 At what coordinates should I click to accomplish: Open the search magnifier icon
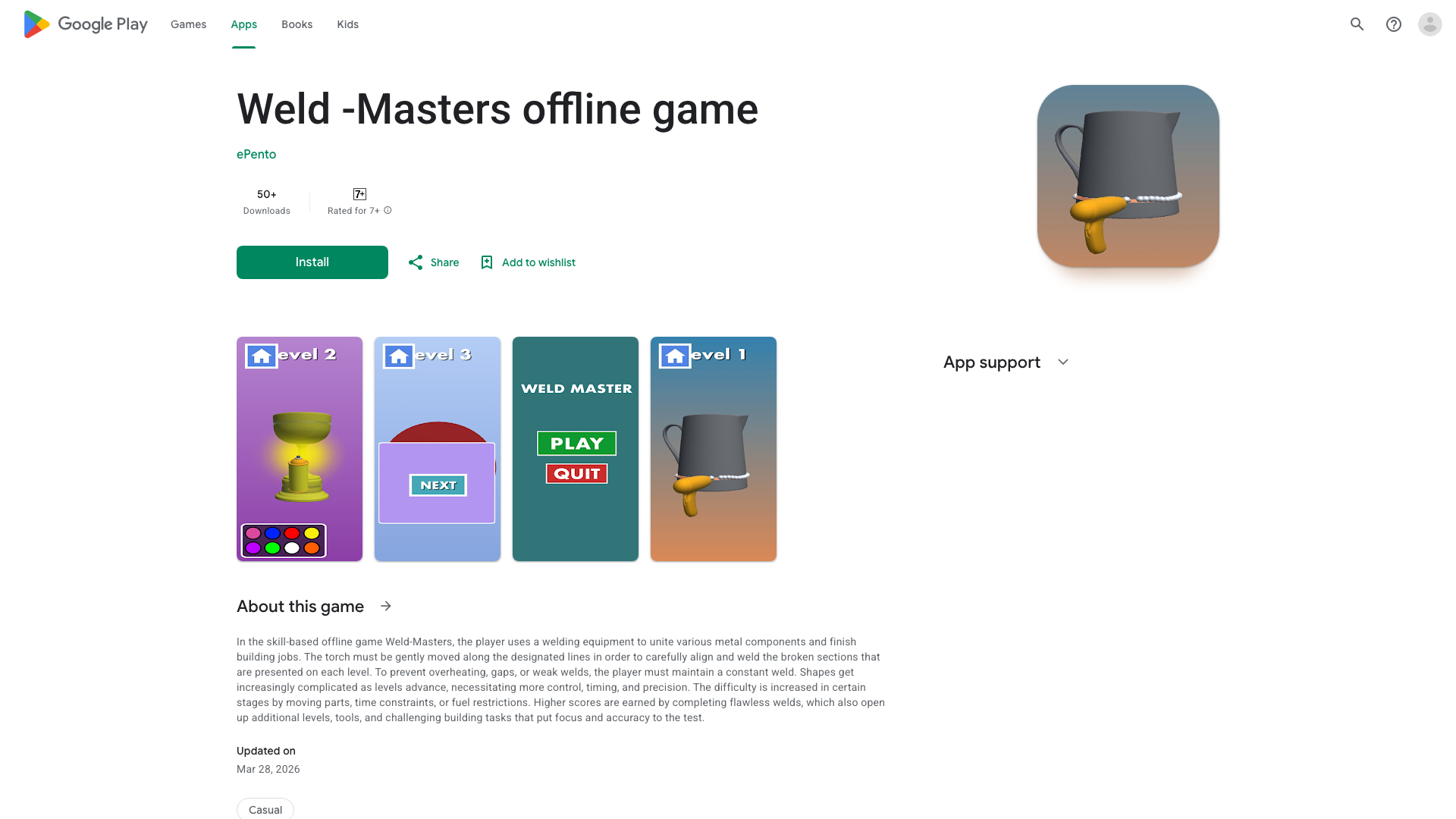coord(1357,24)
